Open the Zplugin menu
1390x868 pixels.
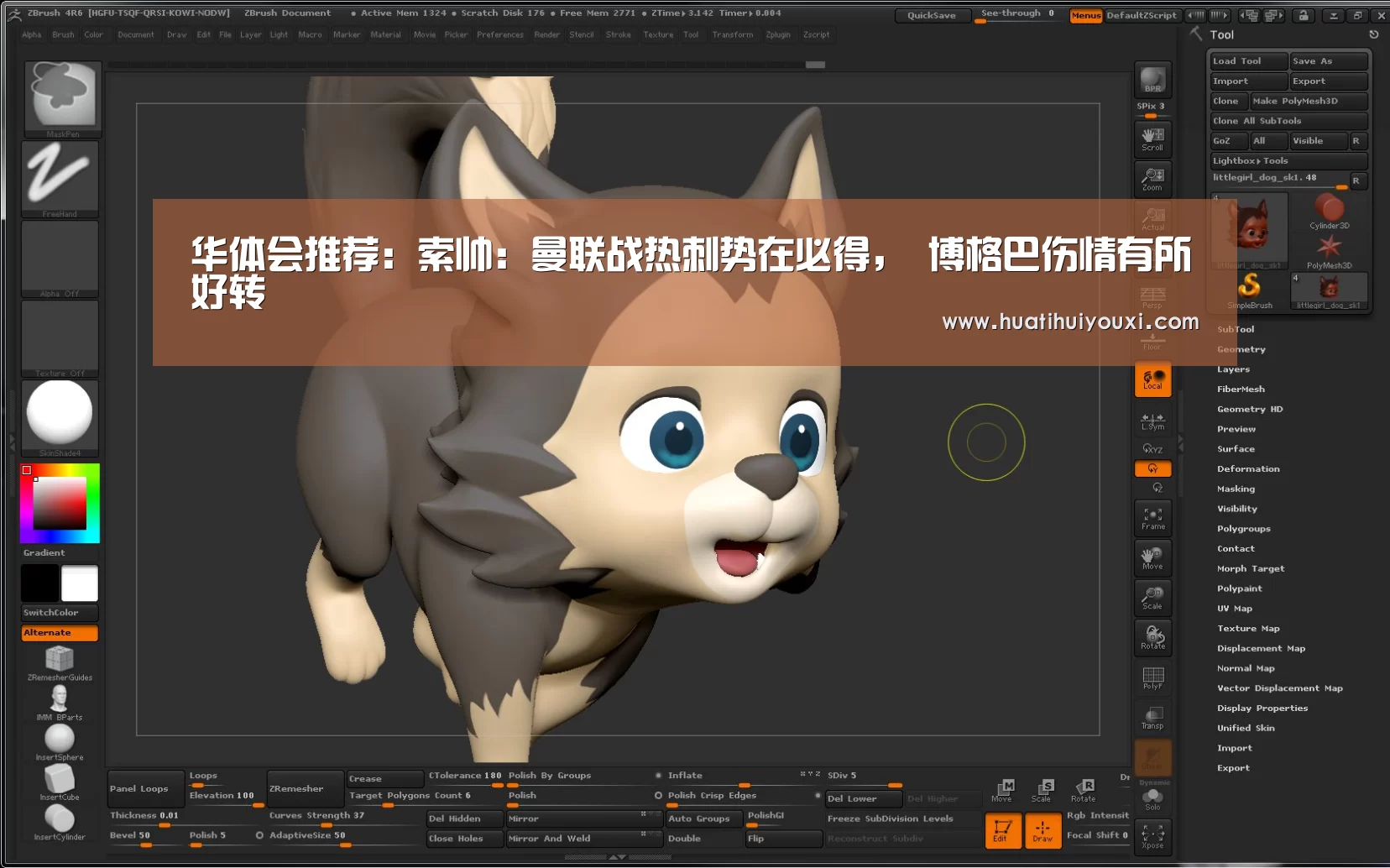click(x=778, y=34)
